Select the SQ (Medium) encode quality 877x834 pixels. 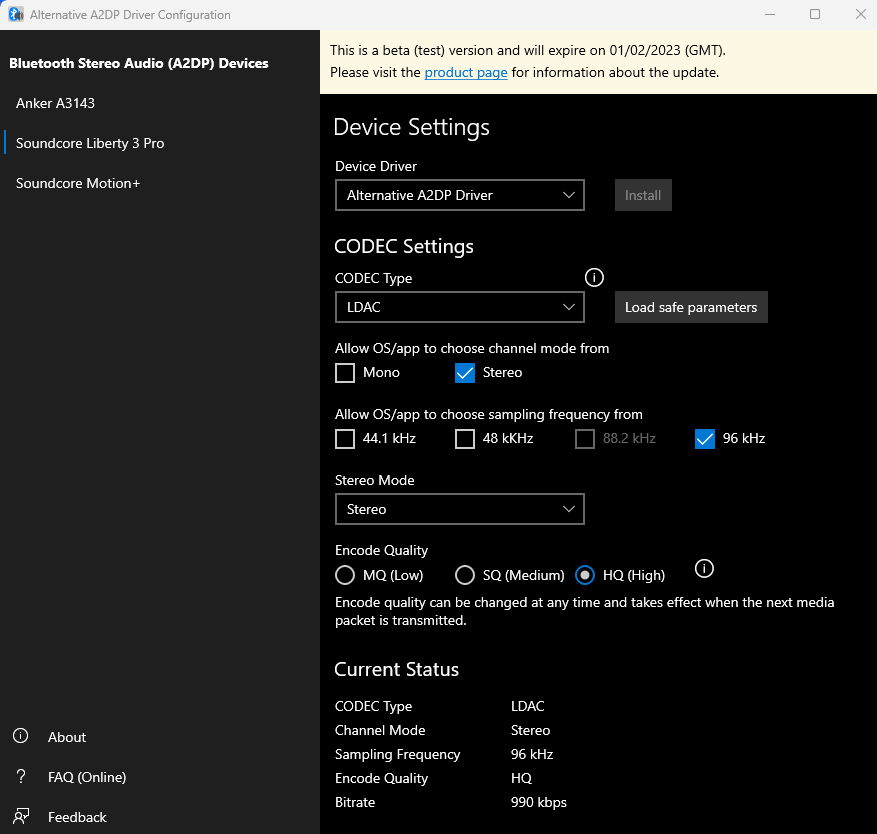465,575
